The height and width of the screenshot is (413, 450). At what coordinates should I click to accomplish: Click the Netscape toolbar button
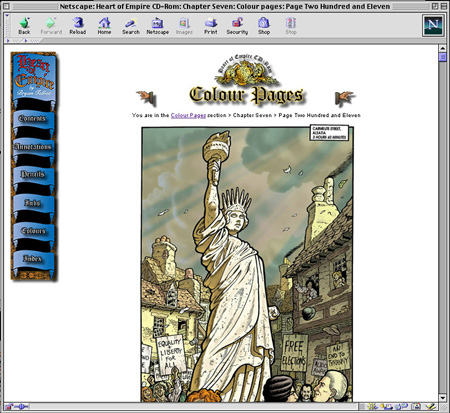point(158,26)
